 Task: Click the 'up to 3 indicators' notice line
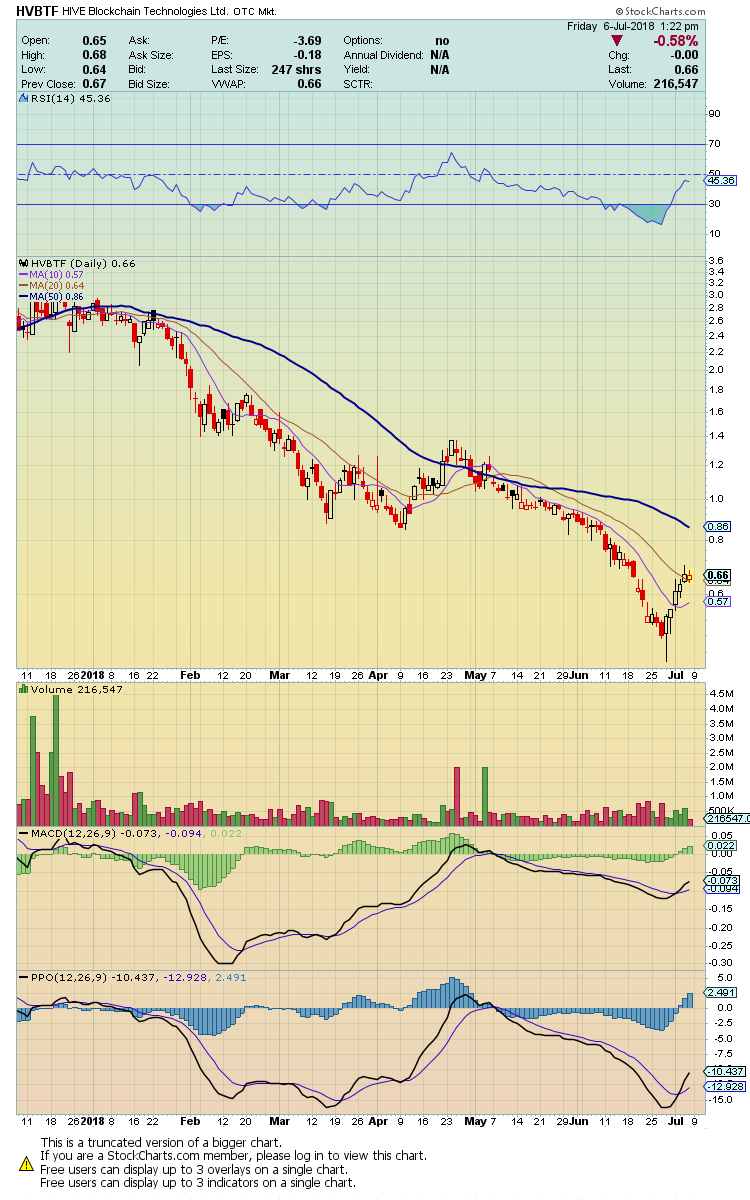tap(197, 1183)
